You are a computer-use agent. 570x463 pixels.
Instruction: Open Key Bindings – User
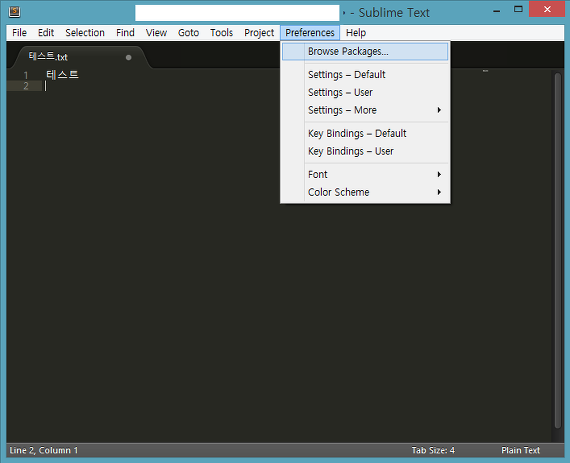[365, 151]
